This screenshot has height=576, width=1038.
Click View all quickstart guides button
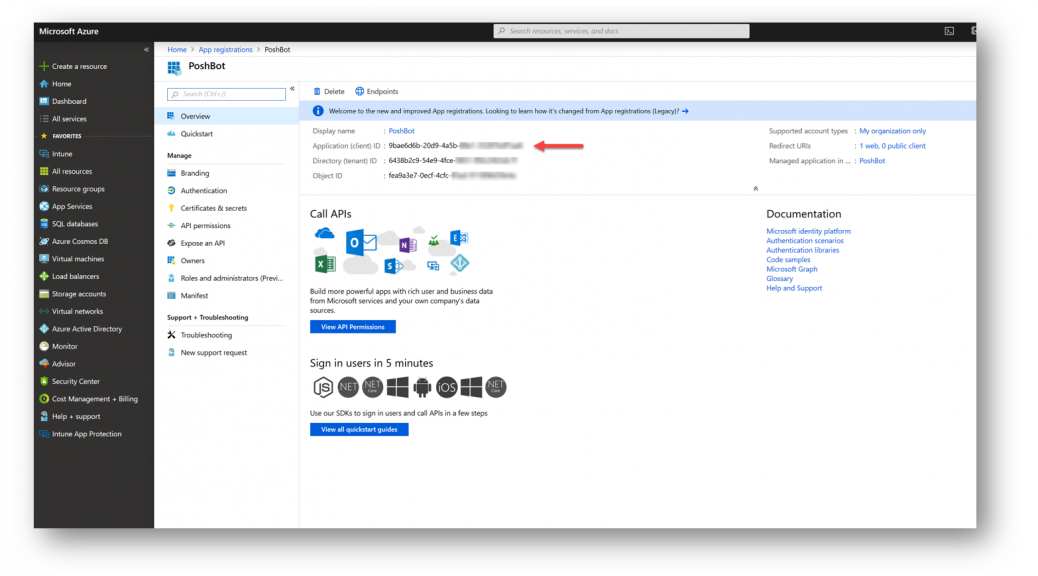(359, 430)
